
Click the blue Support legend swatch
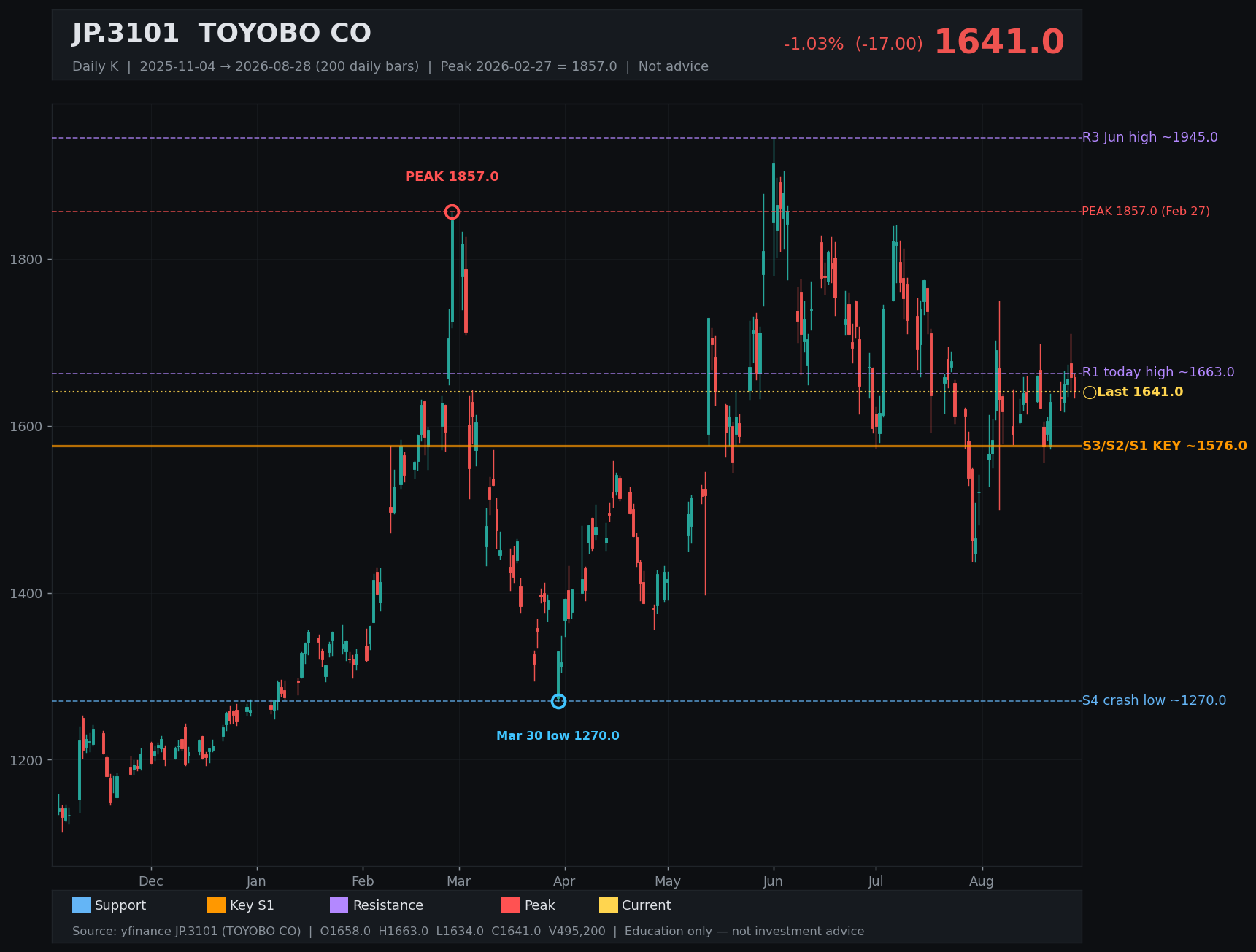pyautogui.click(x=82, y=905)
